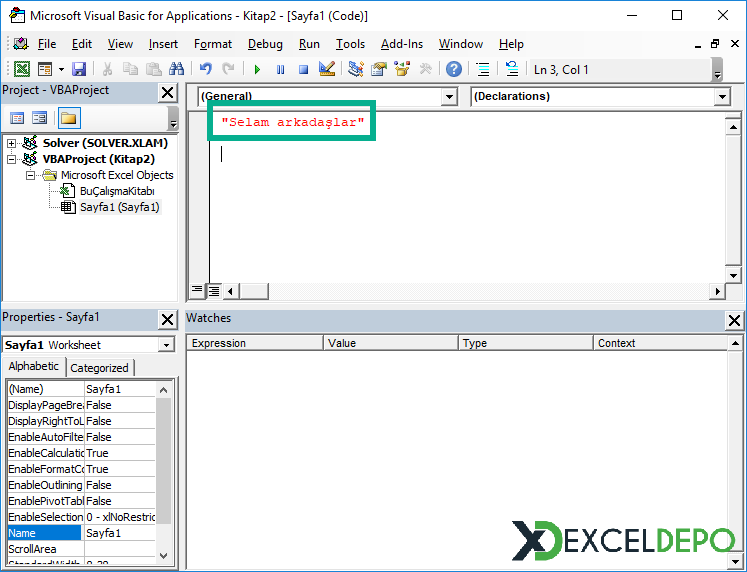Screen dimensions: 747x572
Task: Click the Save floppy disk icon
Action: coord(79,70)
